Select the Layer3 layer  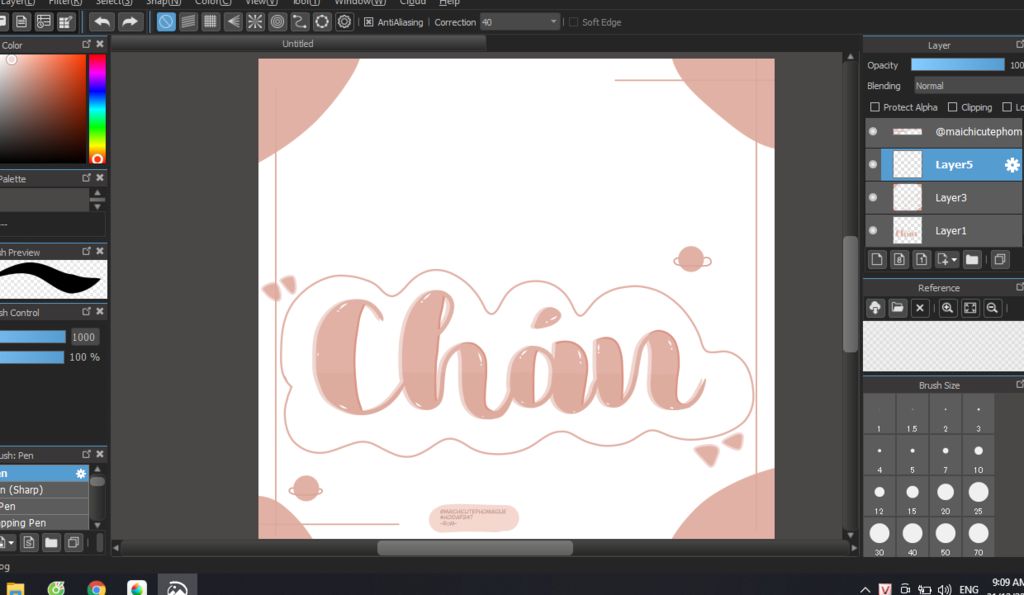click(x=944, y=197)
